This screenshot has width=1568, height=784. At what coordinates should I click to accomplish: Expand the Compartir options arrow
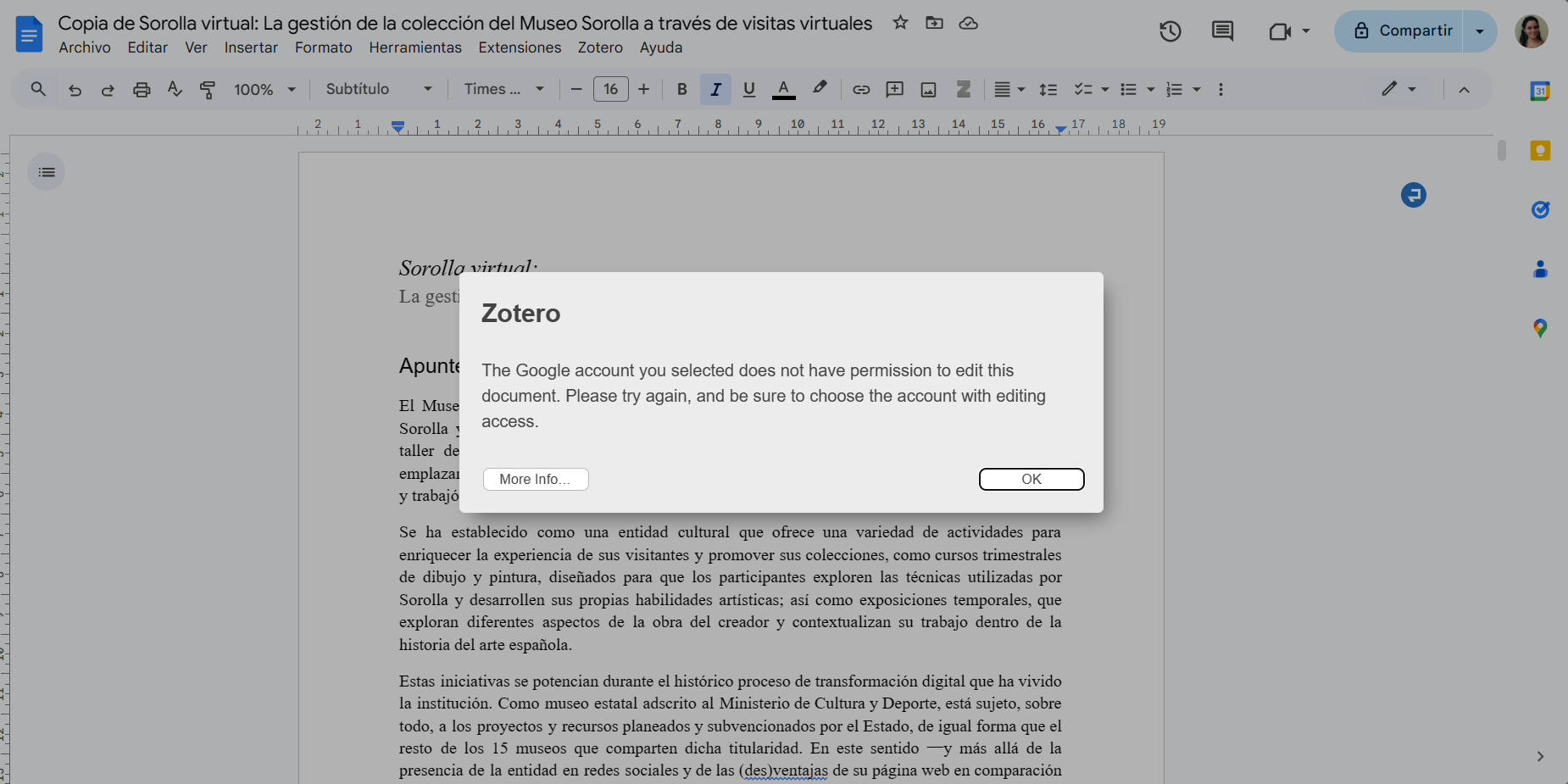point(1480,31)
